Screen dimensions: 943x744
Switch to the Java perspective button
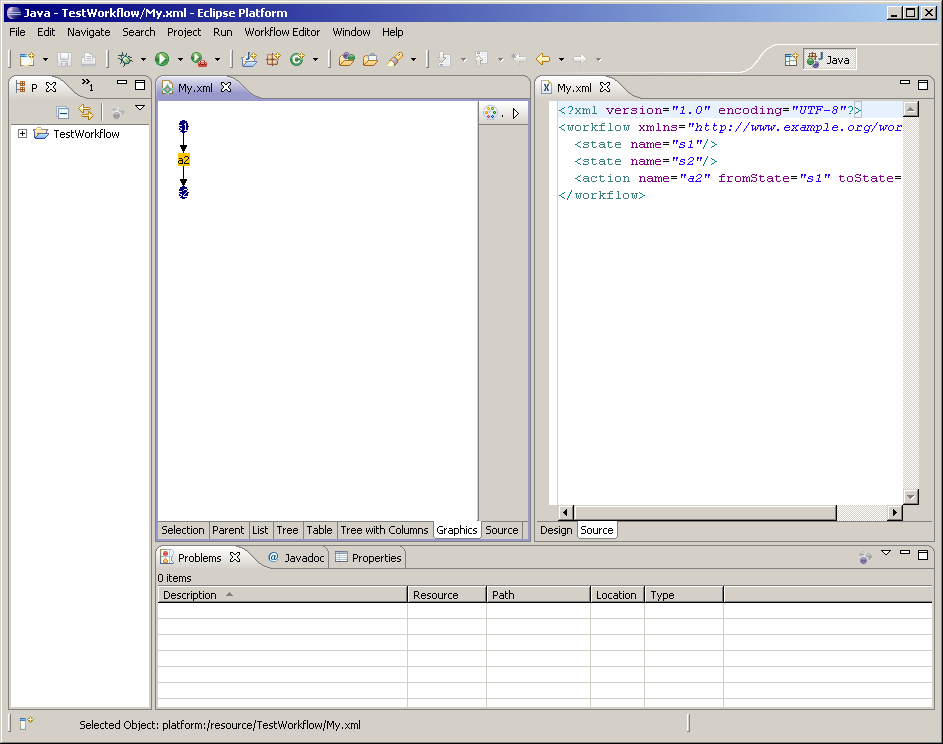click(829, 60)
